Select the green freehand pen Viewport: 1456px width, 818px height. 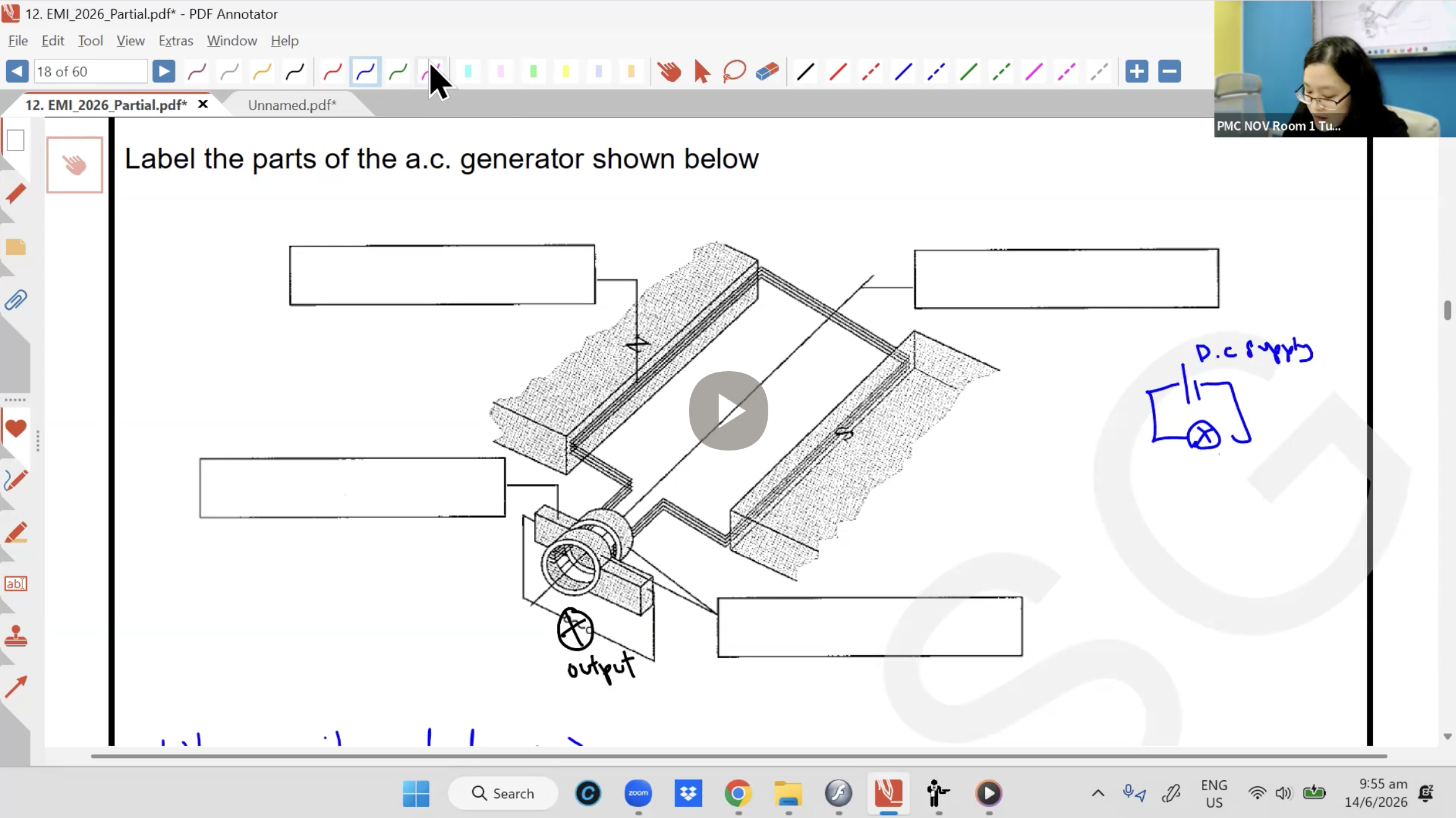pyautogui.click(x=398, y=71)
